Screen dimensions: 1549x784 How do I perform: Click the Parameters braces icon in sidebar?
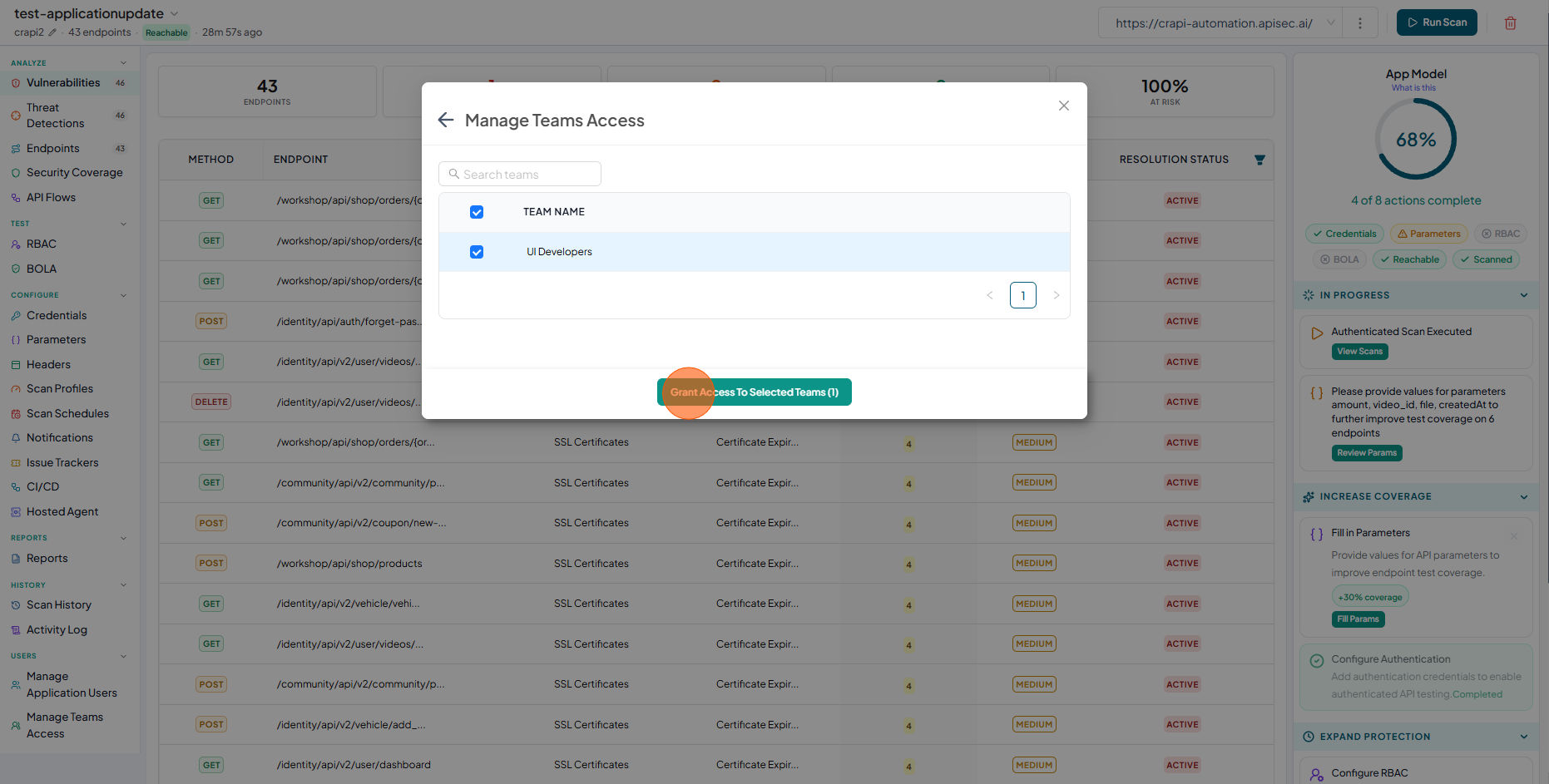coord(16,339)
